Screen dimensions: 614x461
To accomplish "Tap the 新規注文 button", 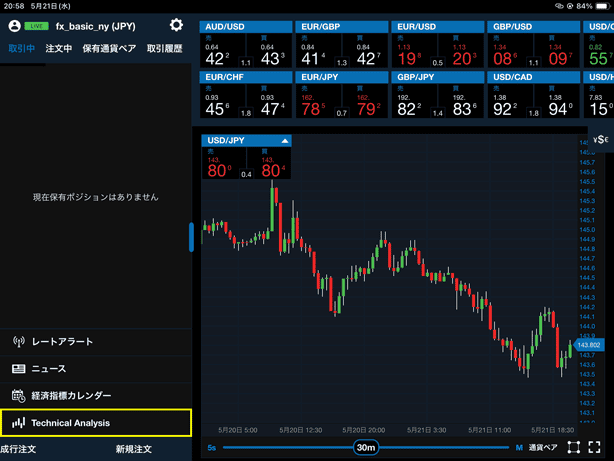I will (134, 449).
